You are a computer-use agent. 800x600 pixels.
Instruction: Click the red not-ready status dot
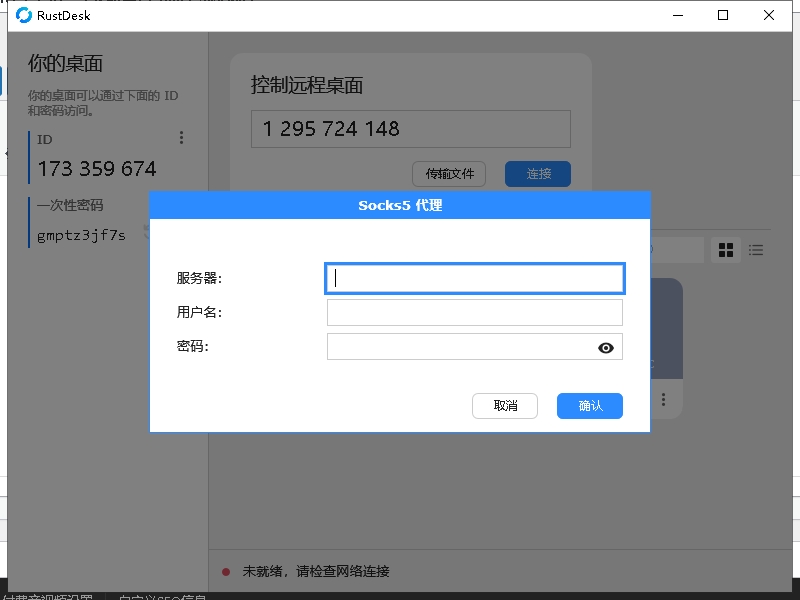226,572
